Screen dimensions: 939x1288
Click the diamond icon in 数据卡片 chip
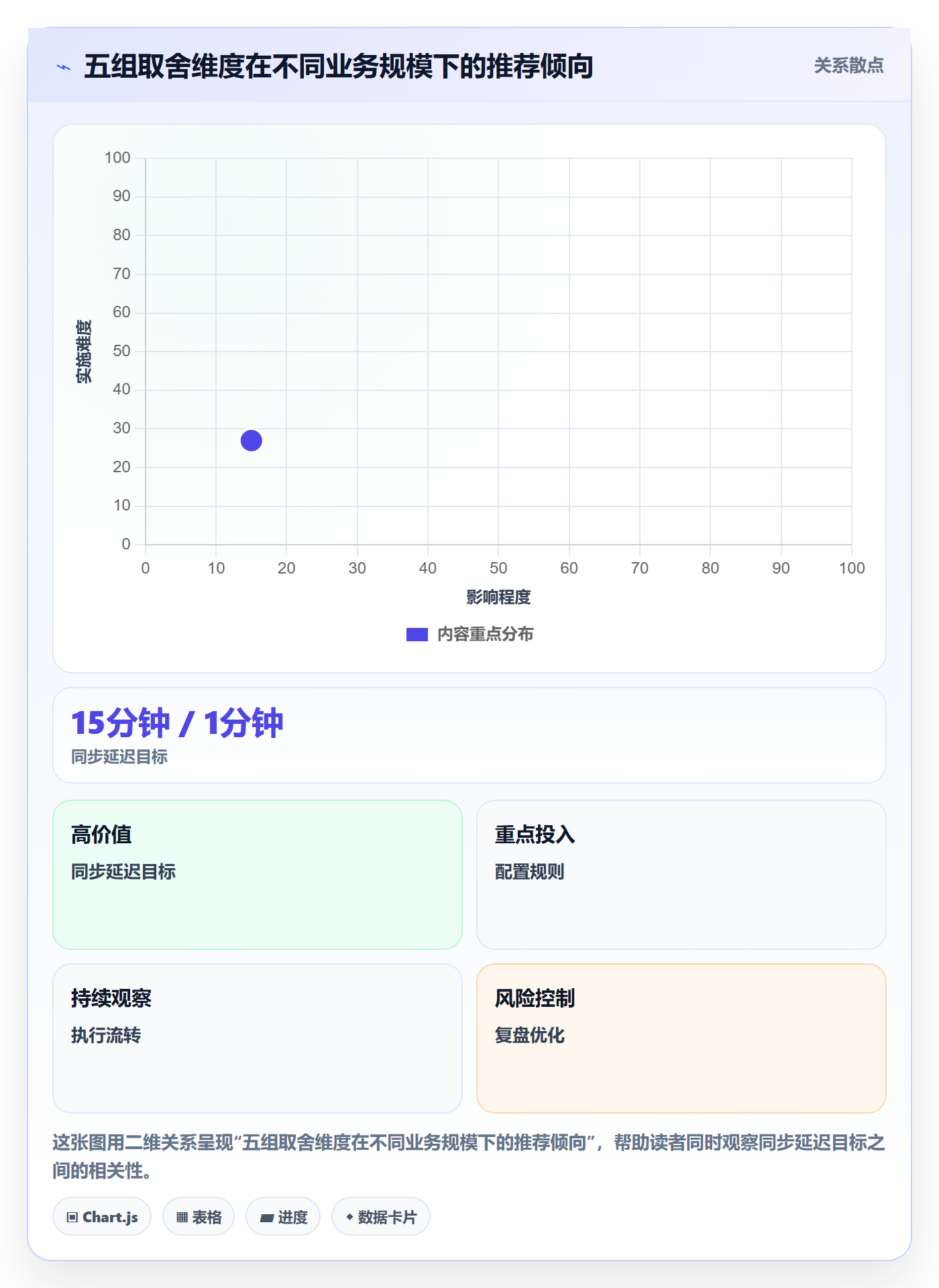(x=349, y=1217)
